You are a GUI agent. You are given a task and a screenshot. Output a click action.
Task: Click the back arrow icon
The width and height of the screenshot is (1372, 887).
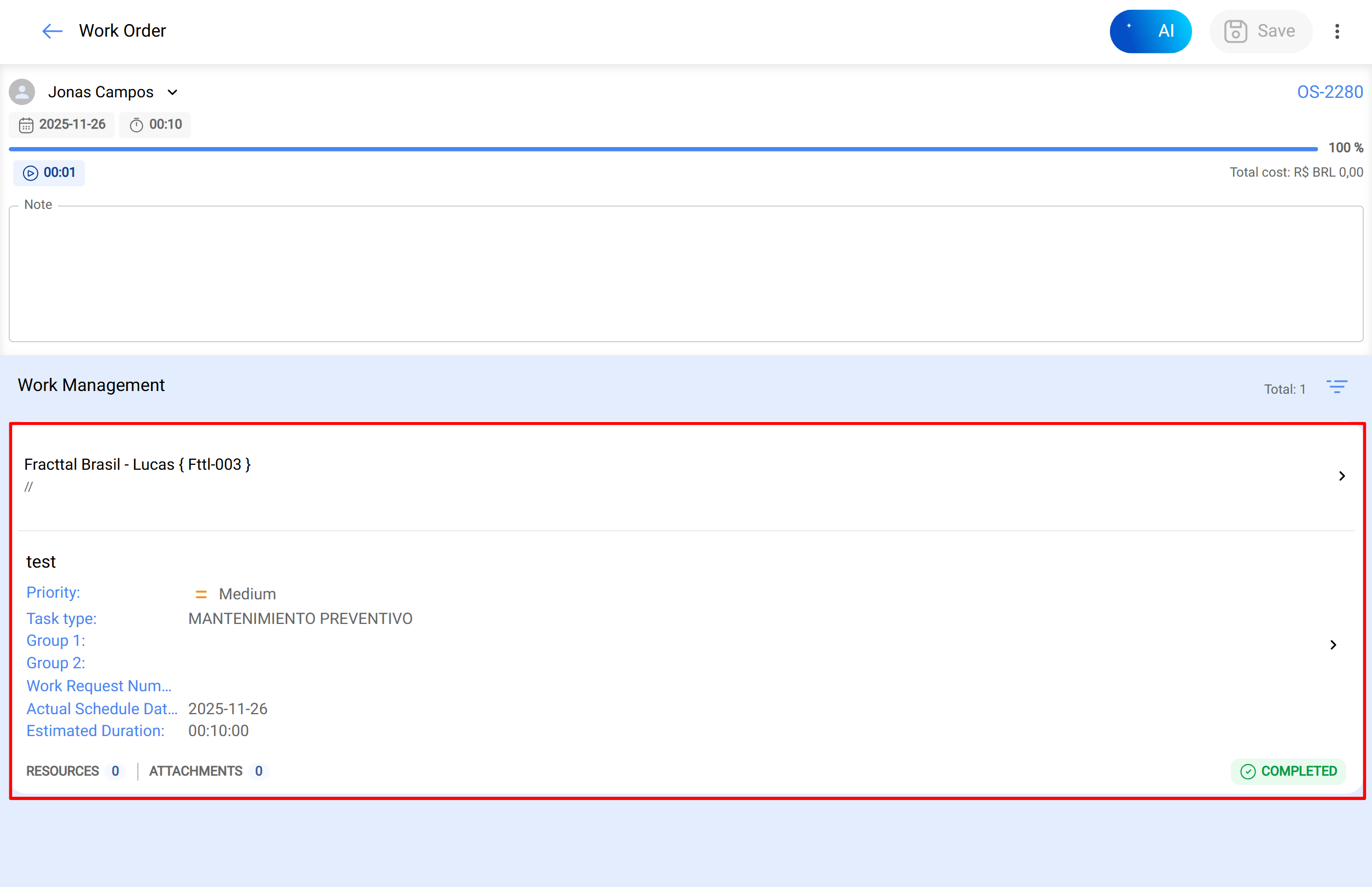pyautogui.click(x=52, y=31)
